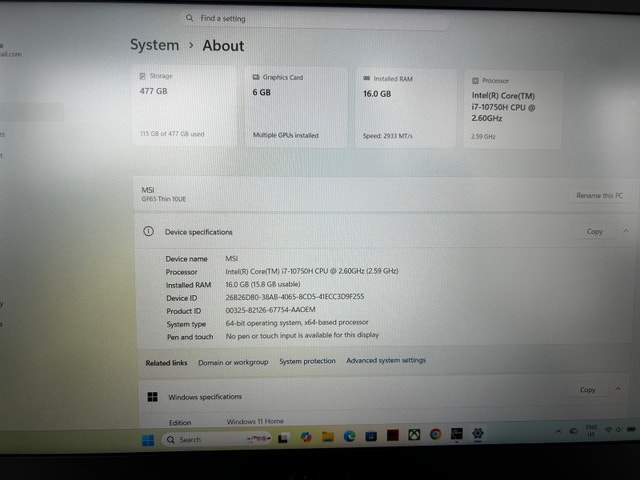The width and height of the screenshot is (640, 480).
Task: Open Advanced system settings link
Action: pyautogui.click(x=386, y=360)
